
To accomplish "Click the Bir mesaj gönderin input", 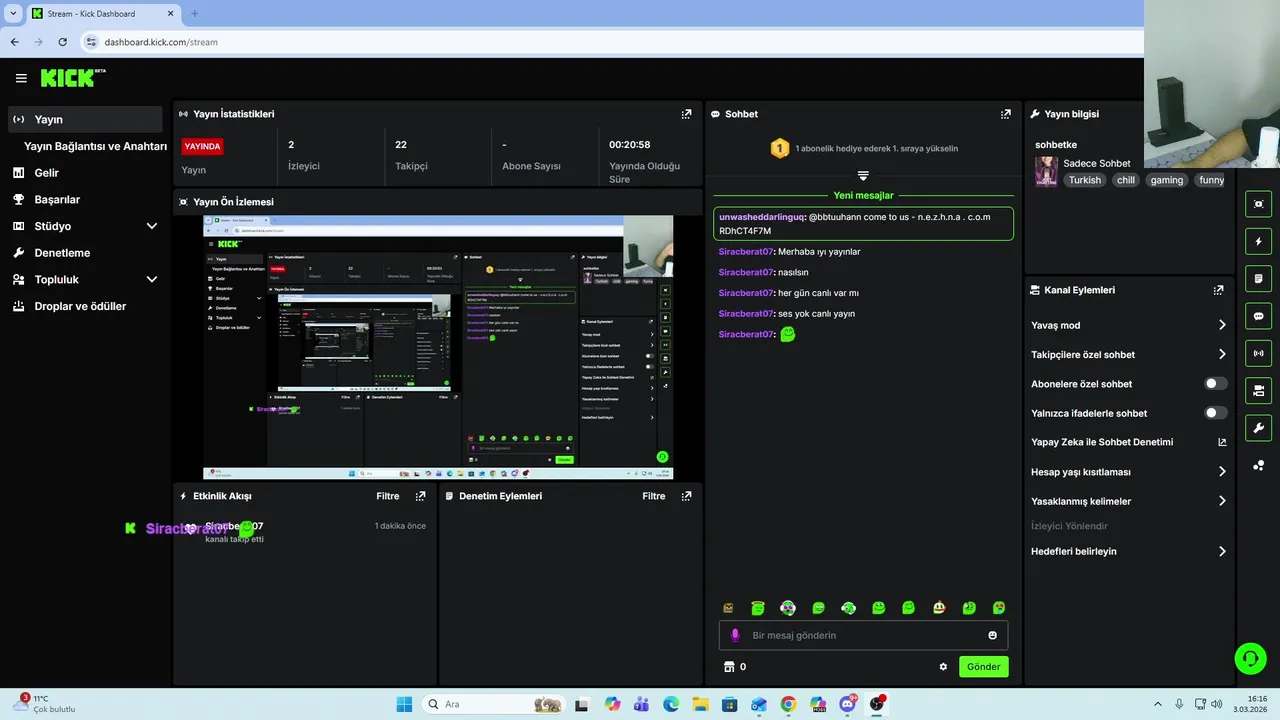I will click(863, 635).
